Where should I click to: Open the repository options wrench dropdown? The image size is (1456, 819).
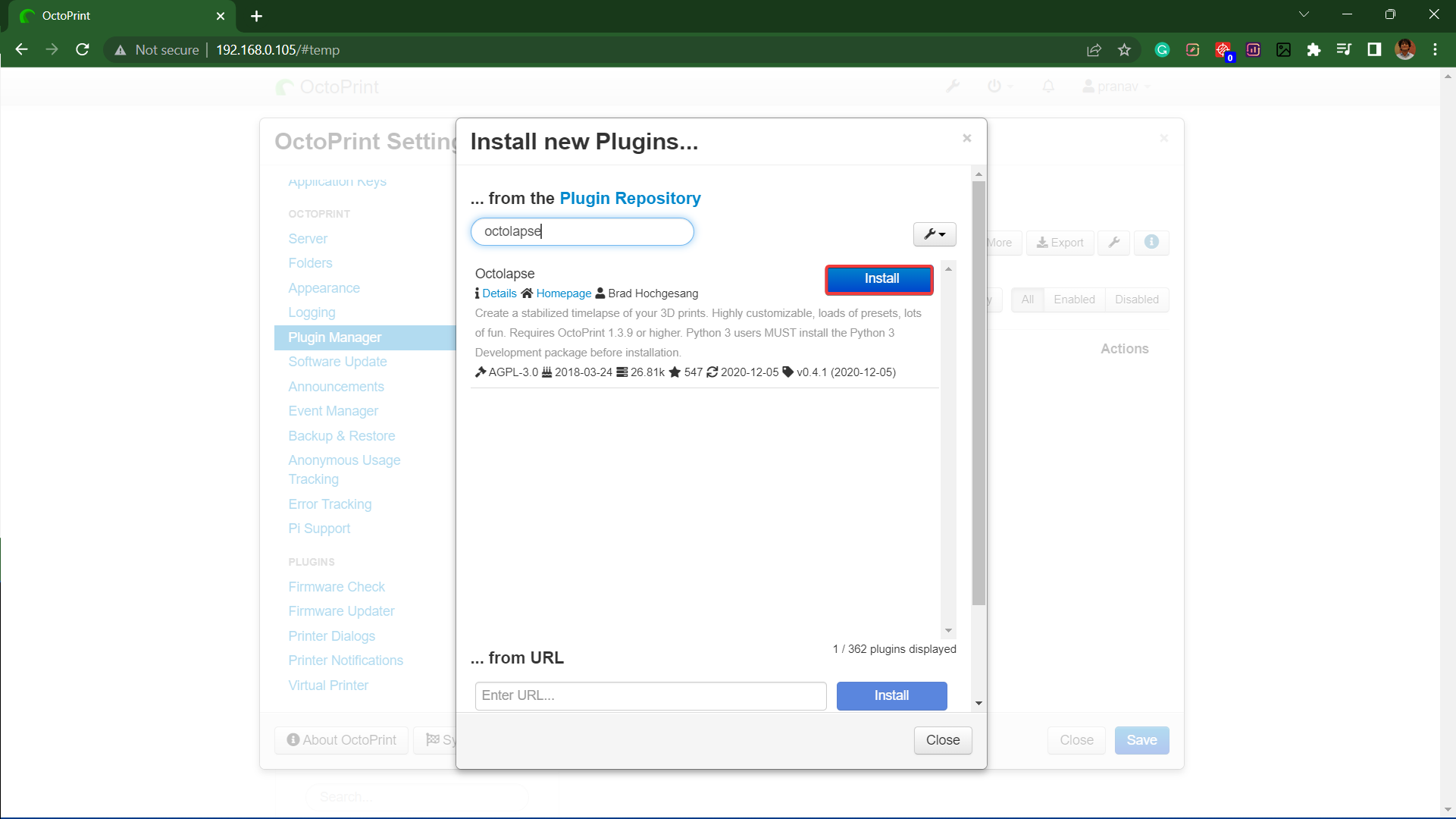[x=935, y=234]
